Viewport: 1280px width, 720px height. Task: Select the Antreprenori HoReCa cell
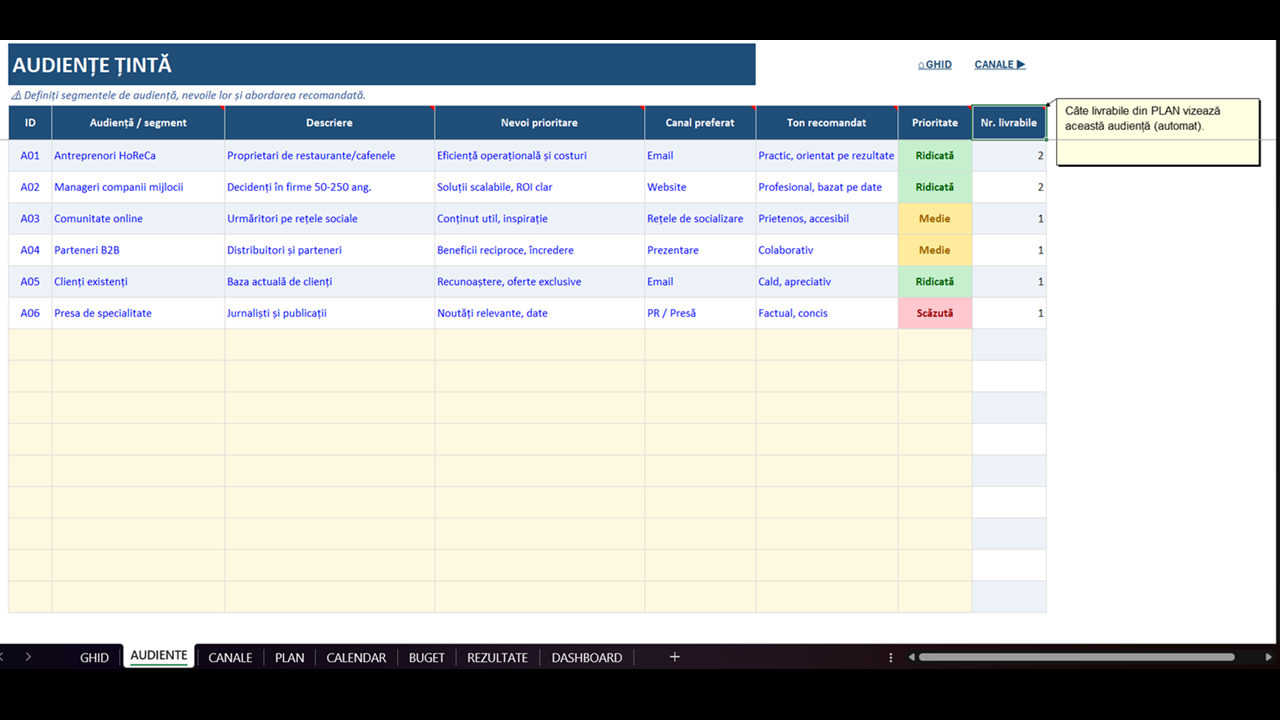click(x=138, y=156)
